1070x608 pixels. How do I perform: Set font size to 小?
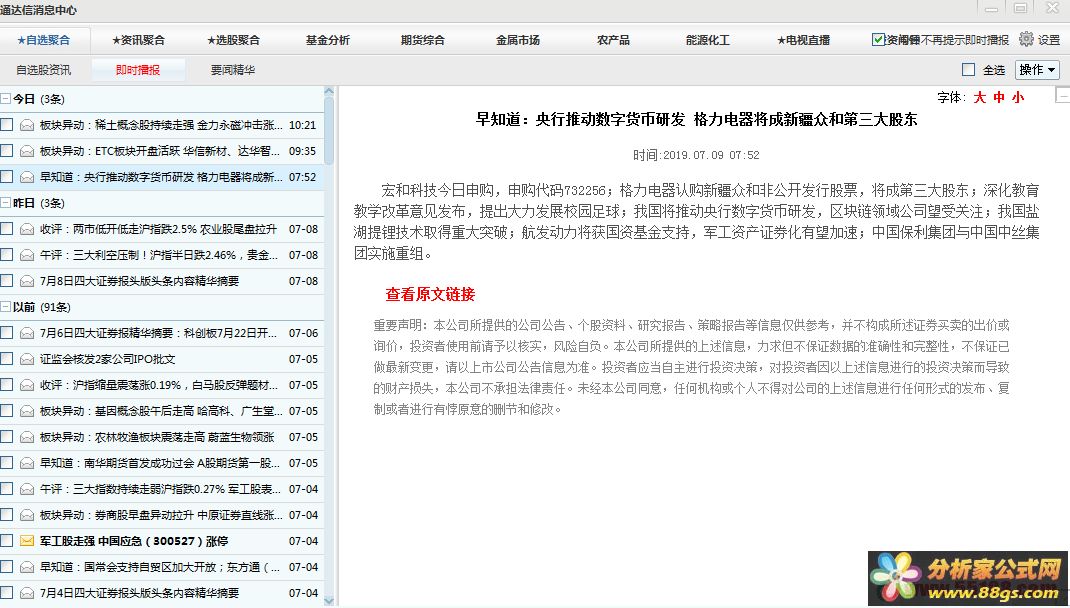[x=1018, y=97]
